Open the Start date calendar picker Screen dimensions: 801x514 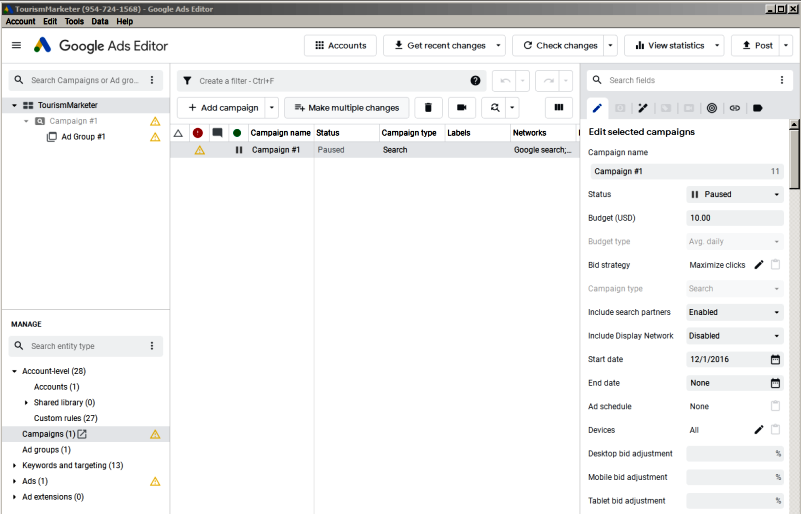(x=775, y=359)
